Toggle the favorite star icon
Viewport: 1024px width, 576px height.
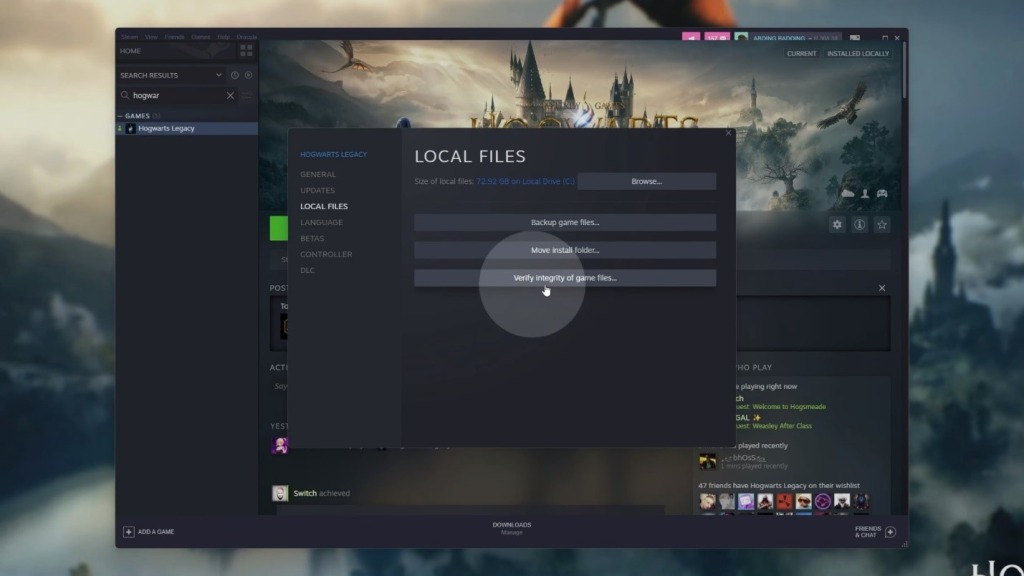pos(882,225)
